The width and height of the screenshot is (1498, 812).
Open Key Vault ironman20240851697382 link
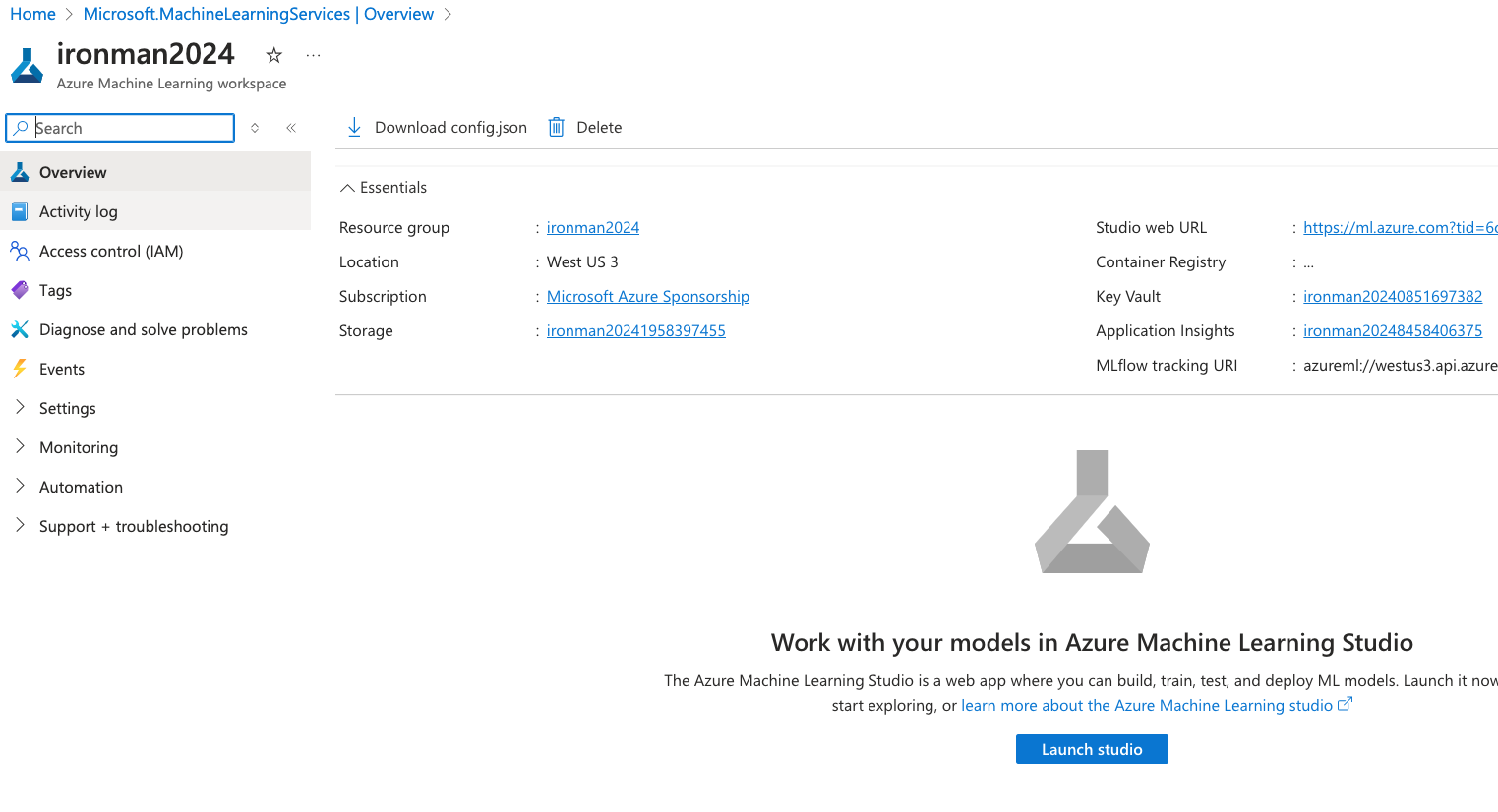(x=1393, y=296)
